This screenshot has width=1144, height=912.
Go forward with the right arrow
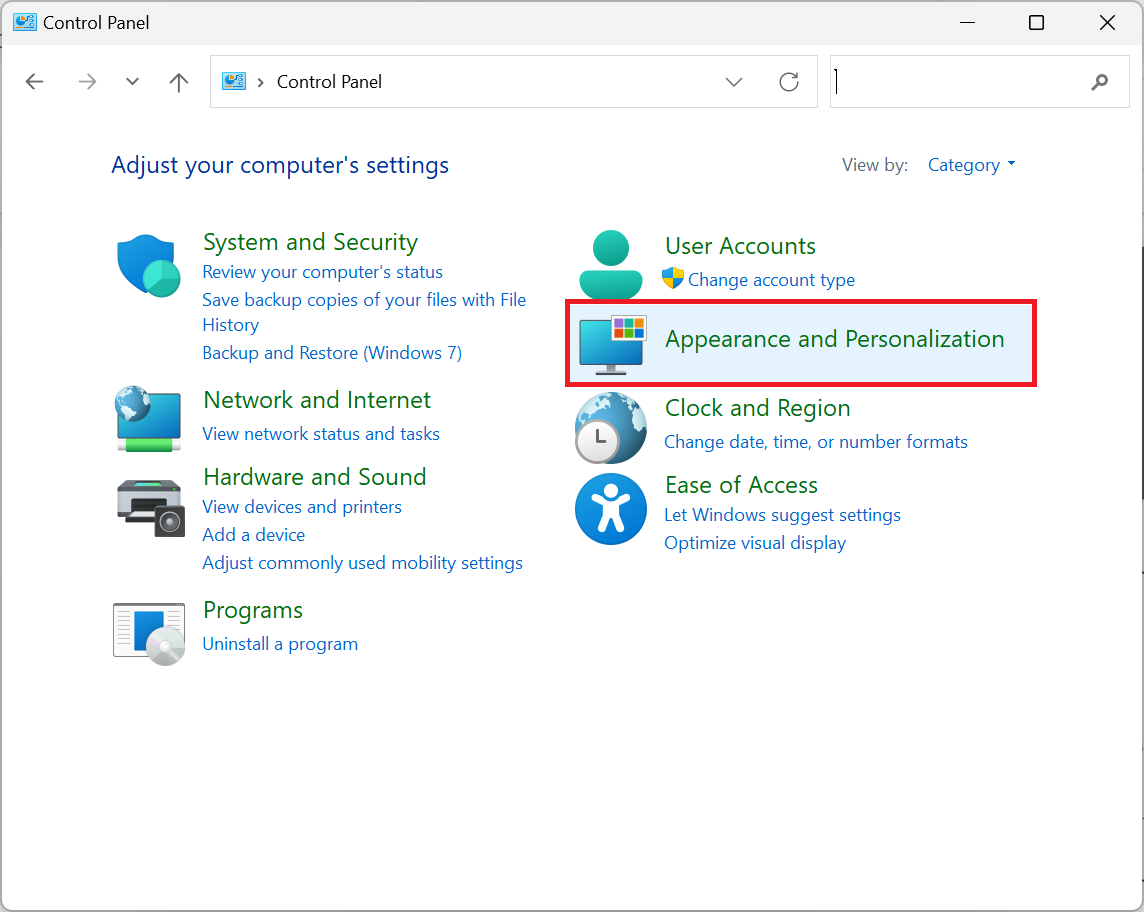pyautogui.click(x=87, y=82)
